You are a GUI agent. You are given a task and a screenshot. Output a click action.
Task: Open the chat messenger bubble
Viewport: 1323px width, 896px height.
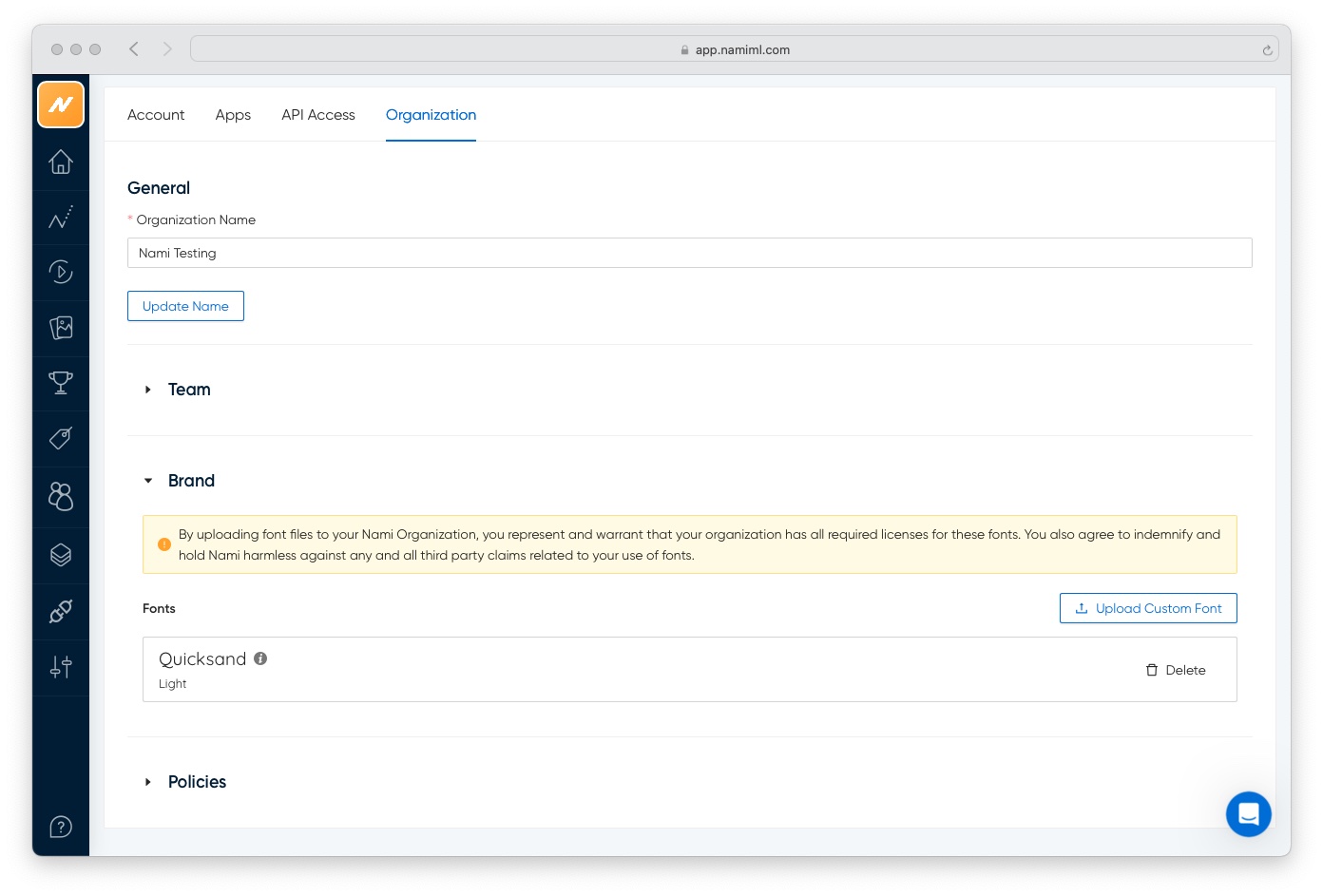(x=1249, y=814)
